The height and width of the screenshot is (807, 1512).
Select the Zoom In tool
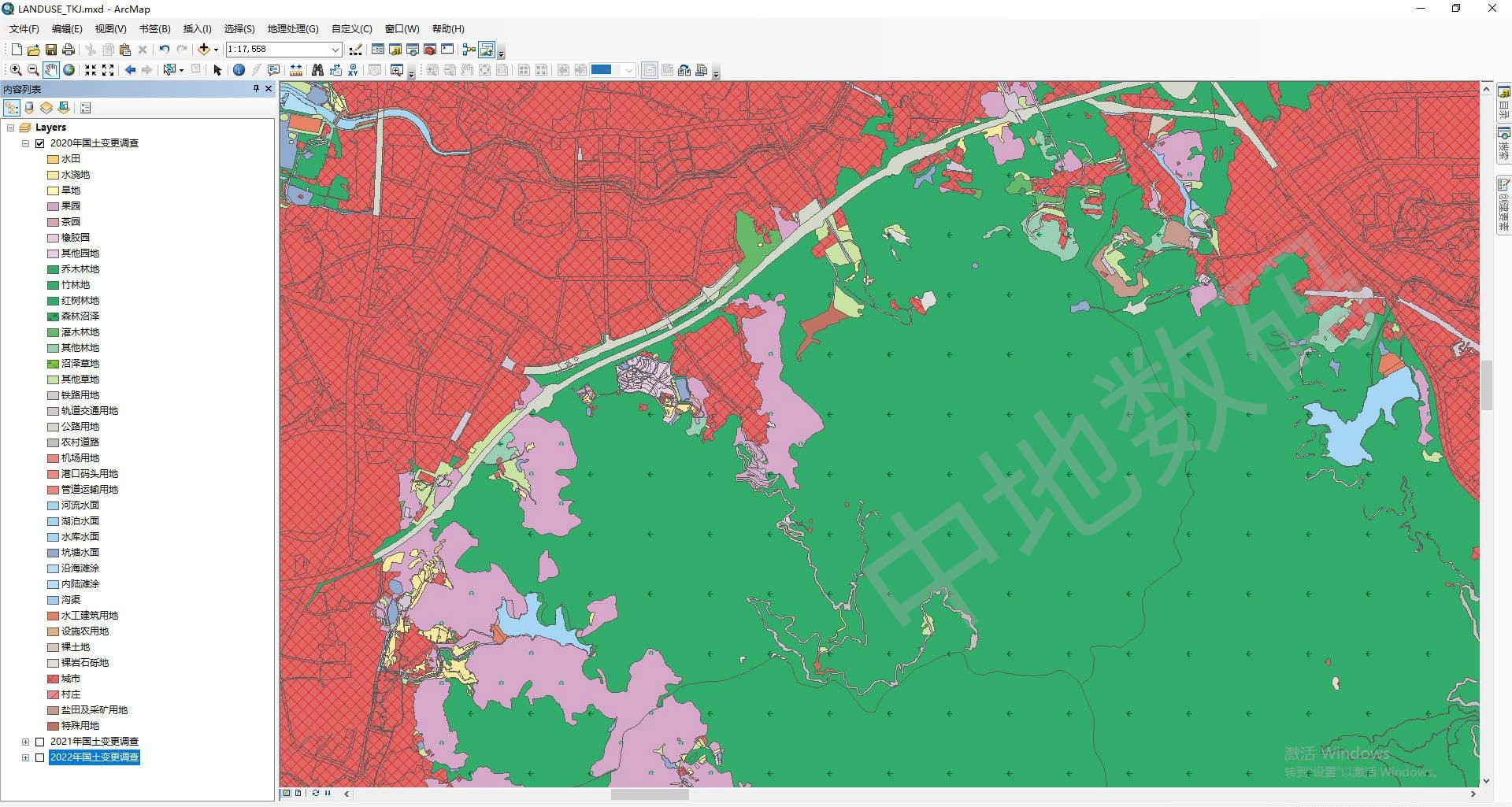(15, 70)
